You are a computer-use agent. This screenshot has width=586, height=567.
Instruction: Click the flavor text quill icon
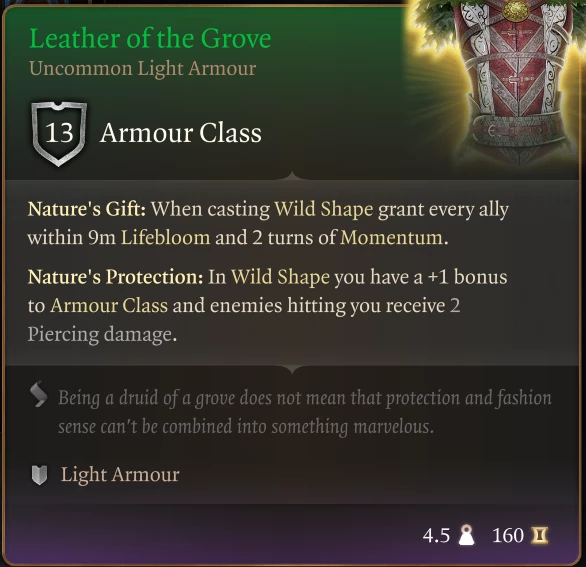coord(39,394)
